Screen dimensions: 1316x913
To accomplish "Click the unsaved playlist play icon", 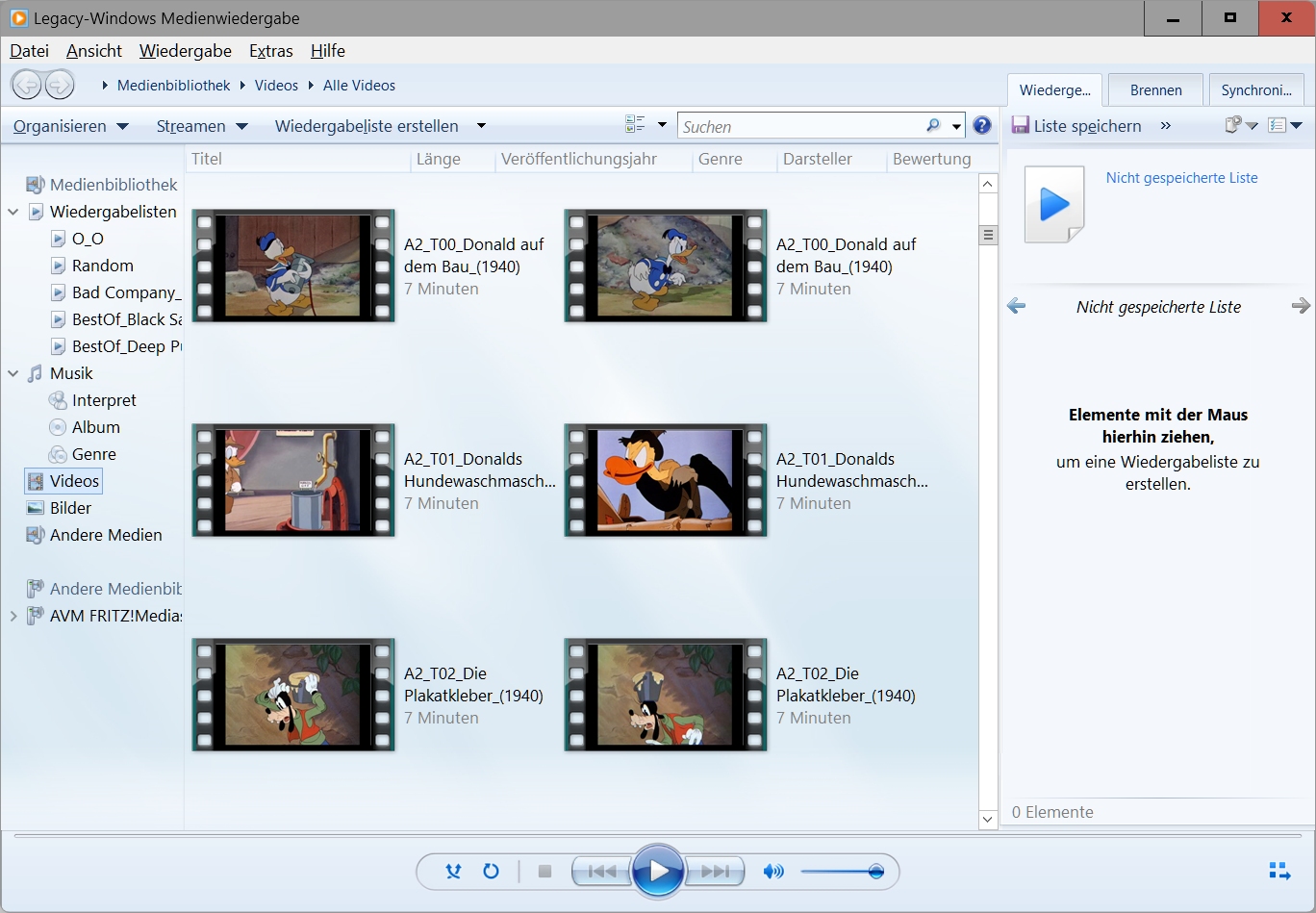I will pos(1054,204).
